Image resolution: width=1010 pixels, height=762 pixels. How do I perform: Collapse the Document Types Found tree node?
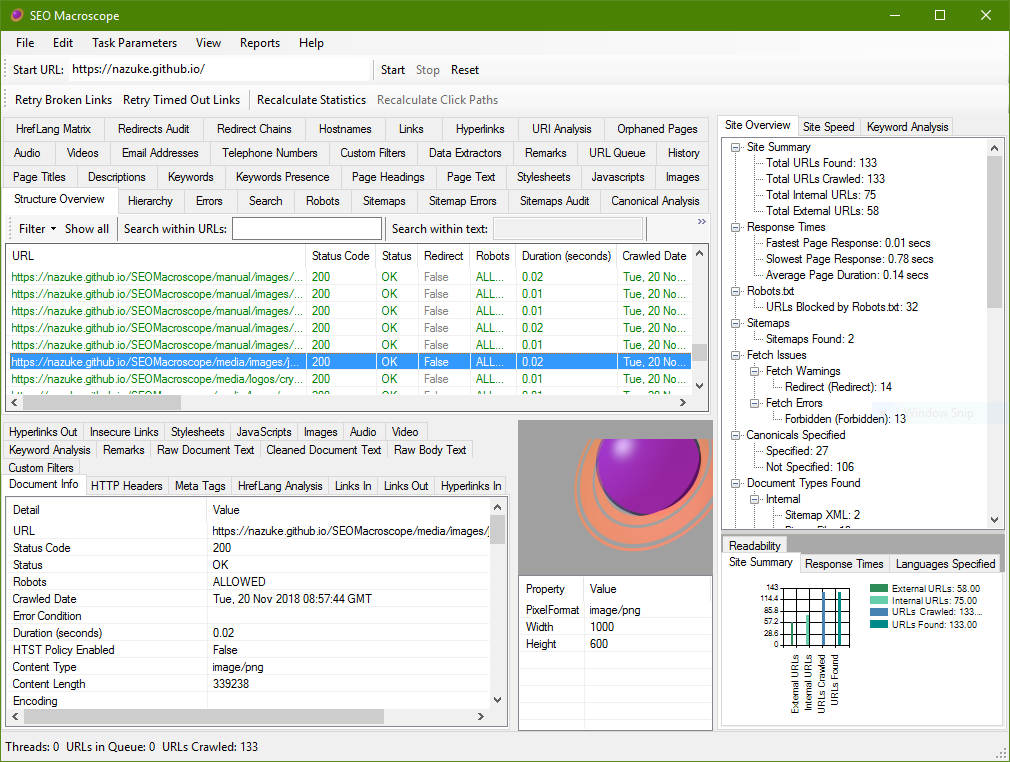point(735,484)
